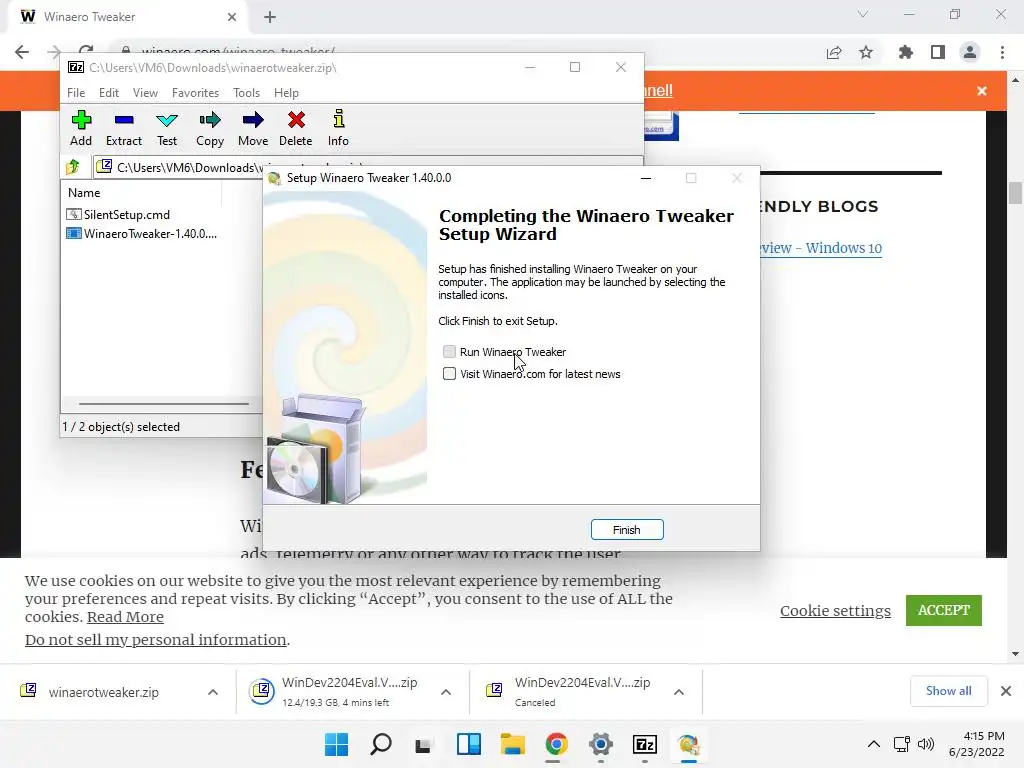Select SilentSetup.cmd in the 7-Zip file list
The width and height of the screenshot is (1024, 768).
coord(118,215)
